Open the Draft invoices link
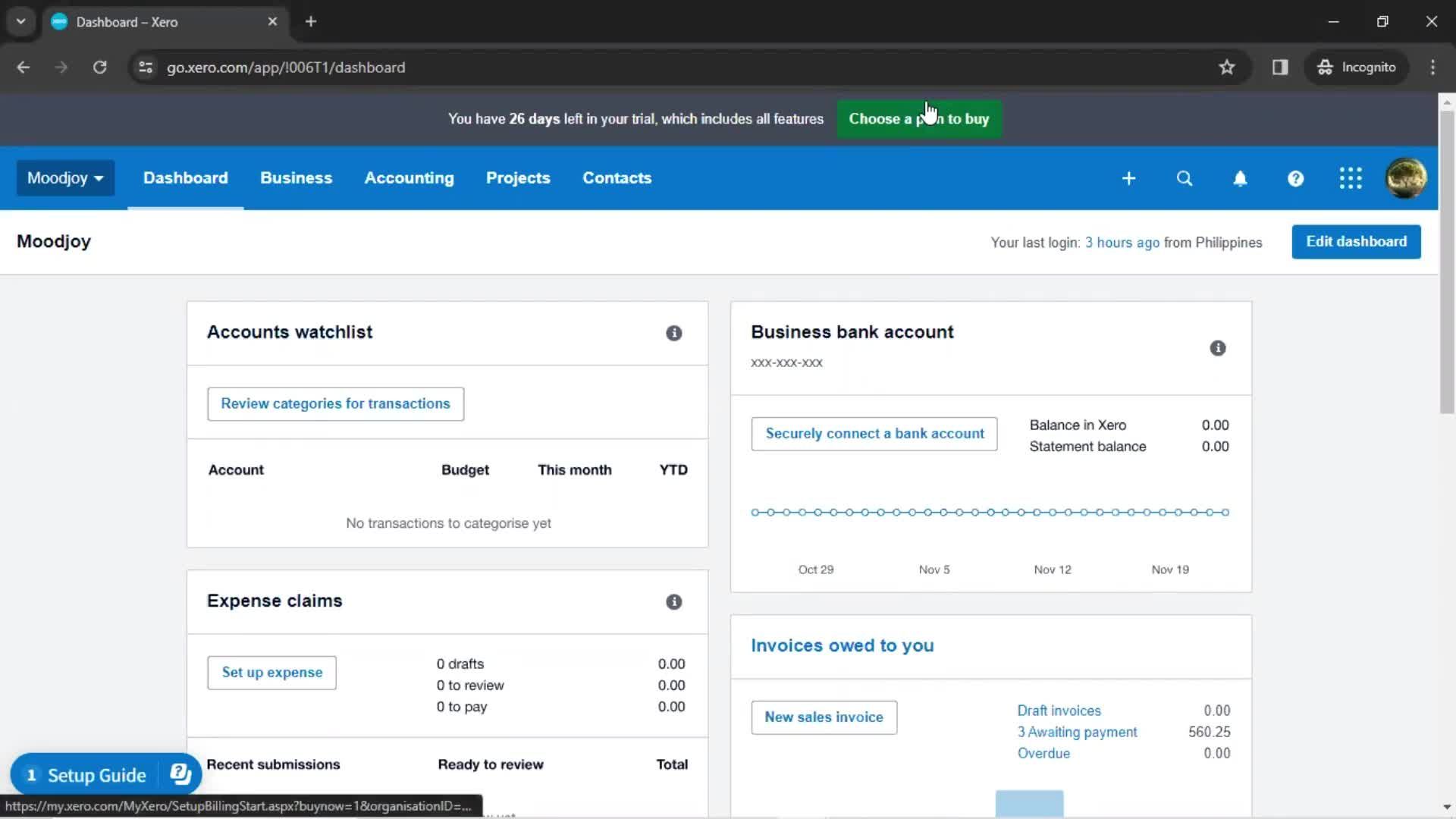This screenshot has width=1456, height=819. [x=1059, y=711]
